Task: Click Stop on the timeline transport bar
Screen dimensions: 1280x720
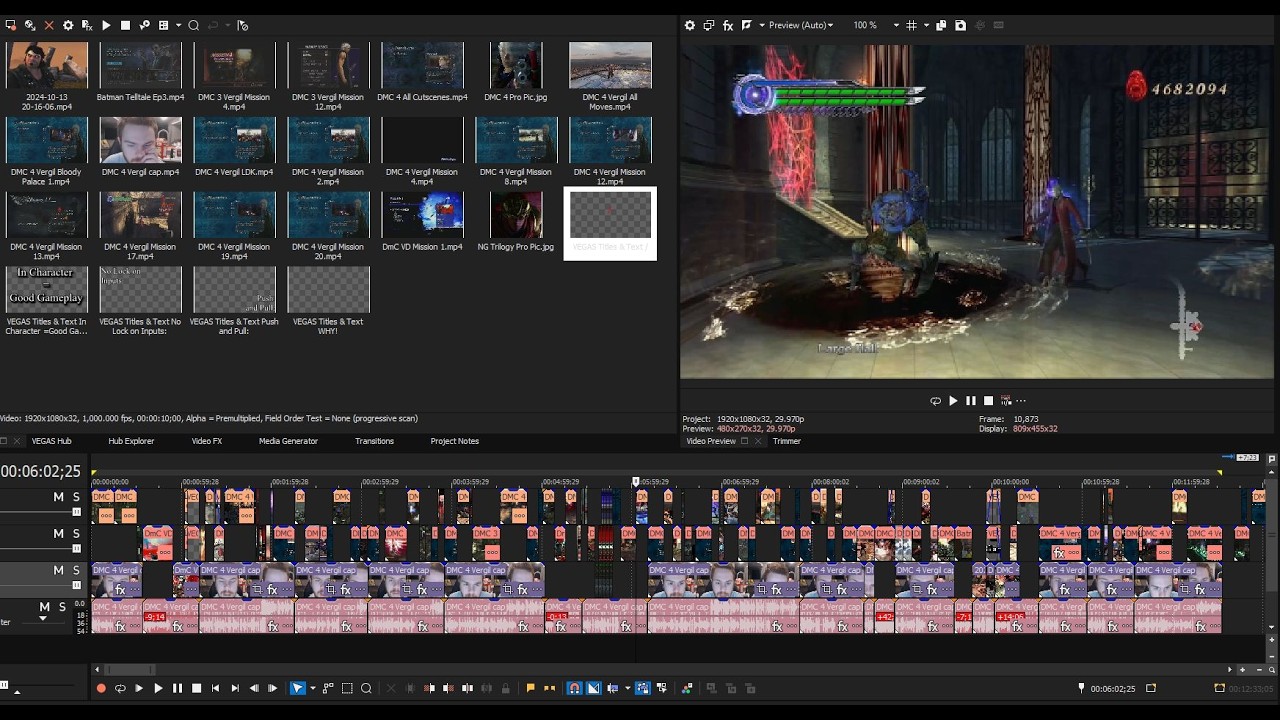Action: click(196, 688)
